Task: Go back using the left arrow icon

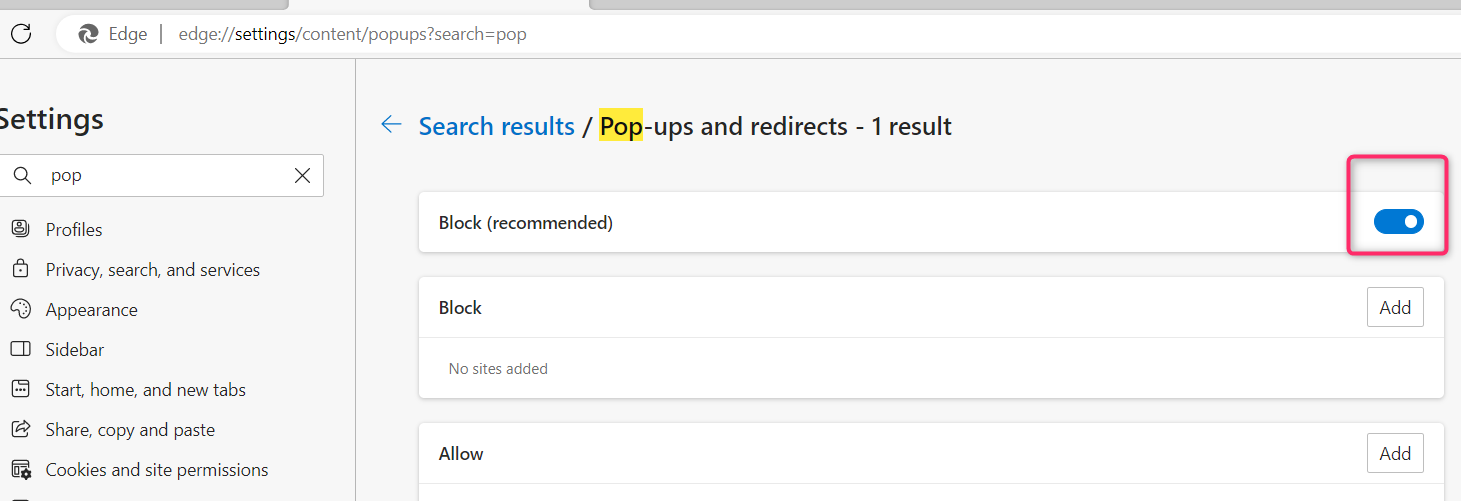Action: pyautogui.click(x=391, y=125)
